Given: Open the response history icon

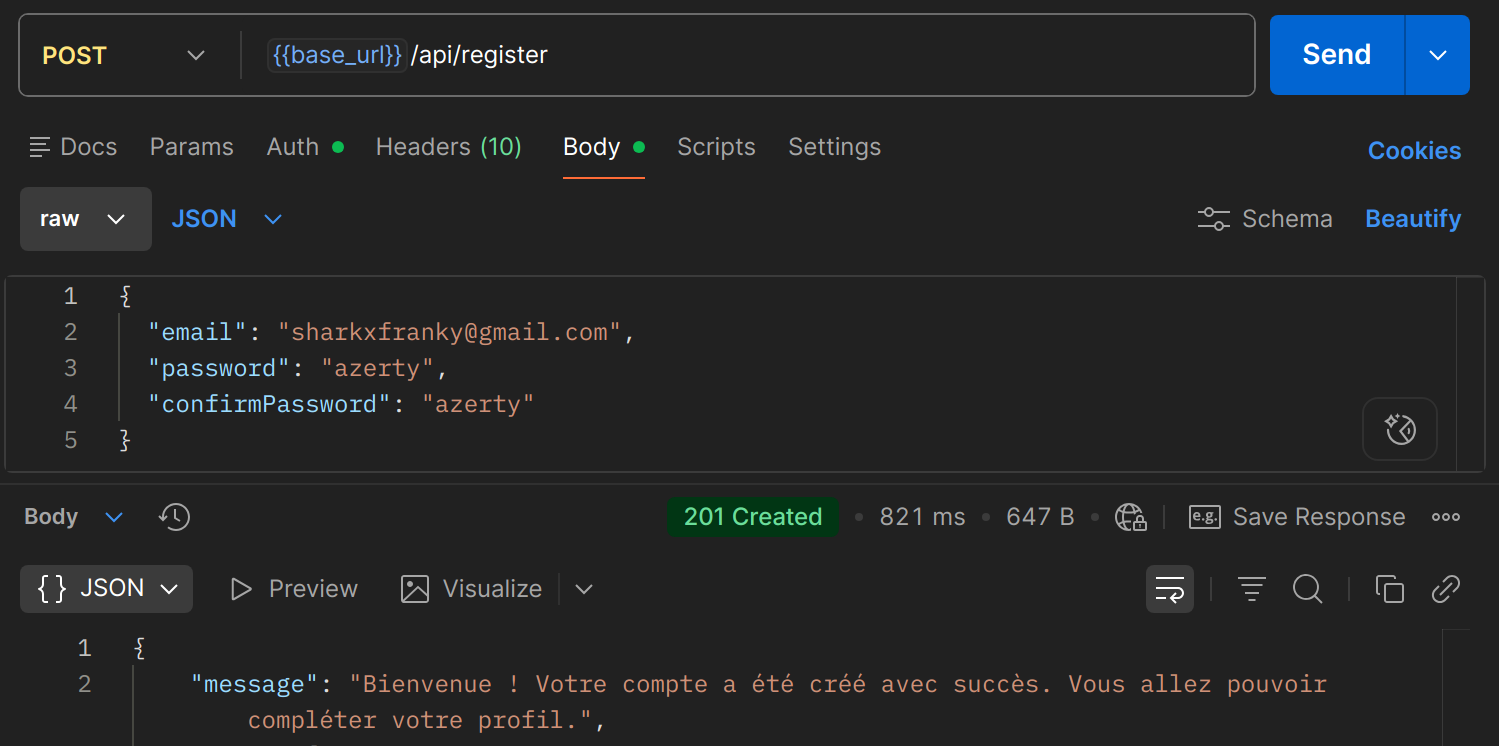Looking at the screenshot, I should [174, 517].
